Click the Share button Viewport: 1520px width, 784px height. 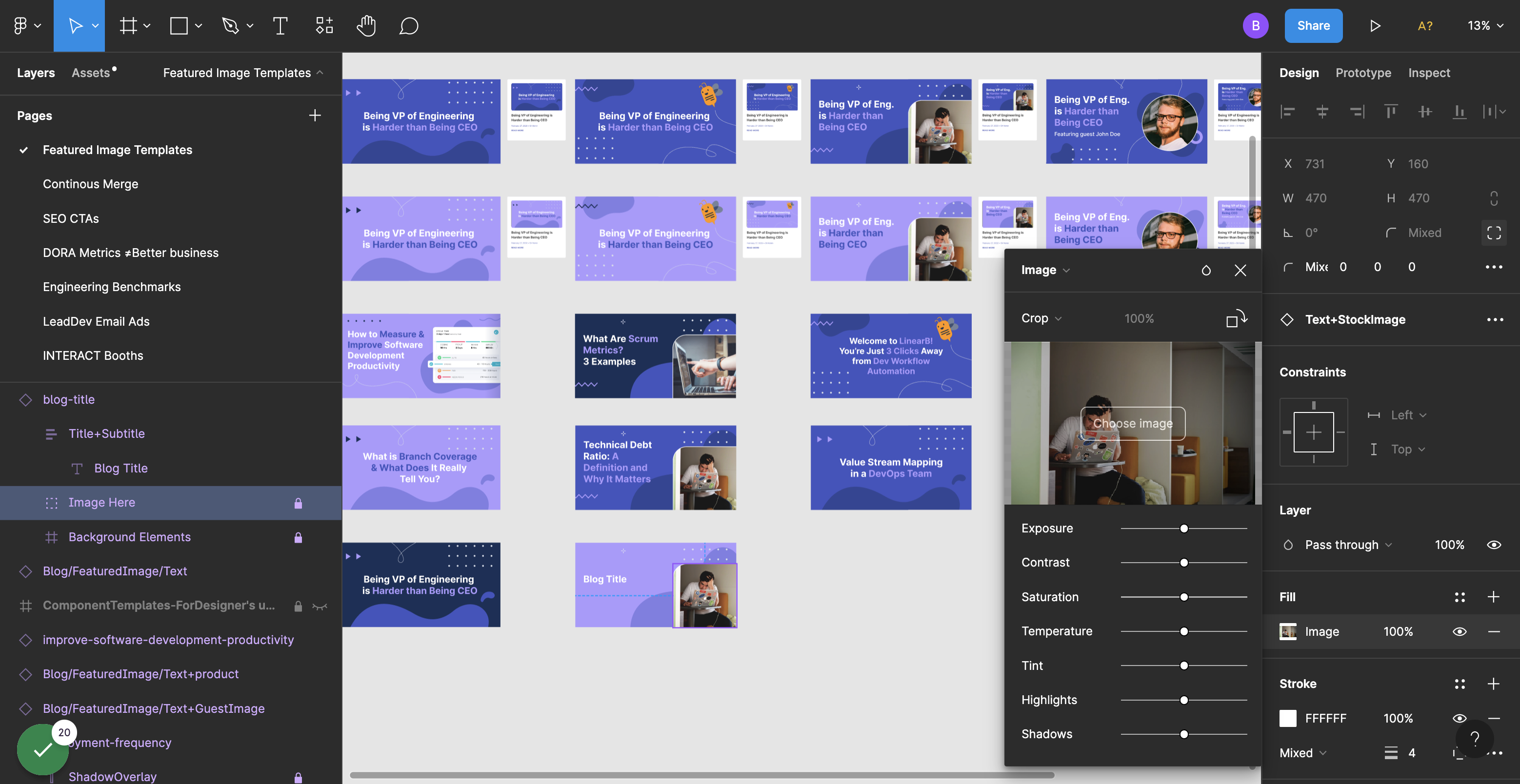1314,26
